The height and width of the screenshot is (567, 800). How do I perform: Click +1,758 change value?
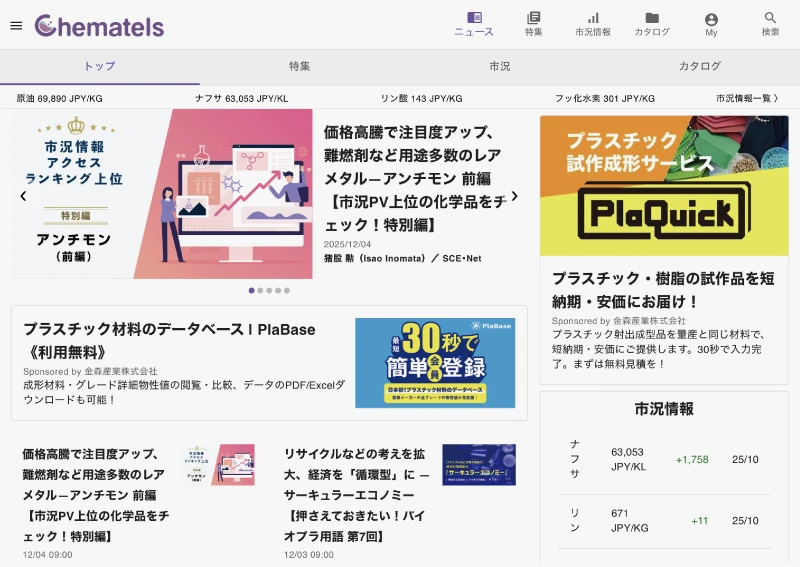tap(692, 460)
